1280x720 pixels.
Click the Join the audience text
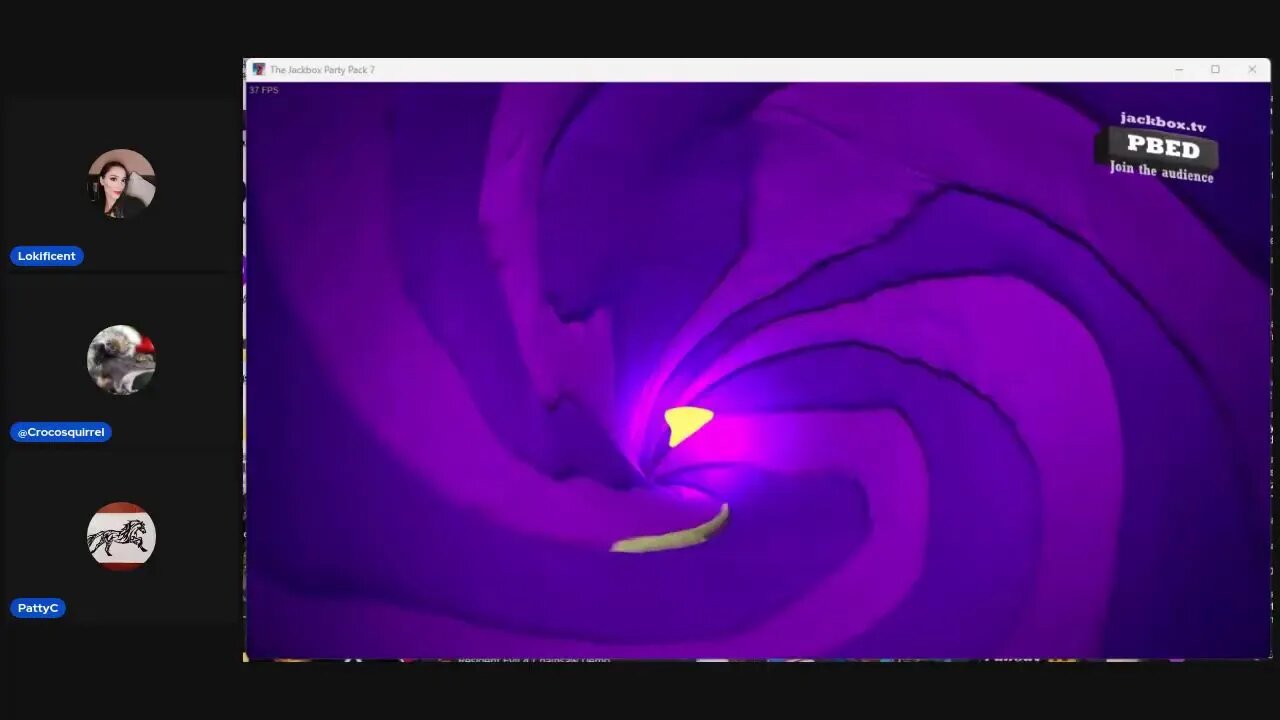[x=1161, y=171]
